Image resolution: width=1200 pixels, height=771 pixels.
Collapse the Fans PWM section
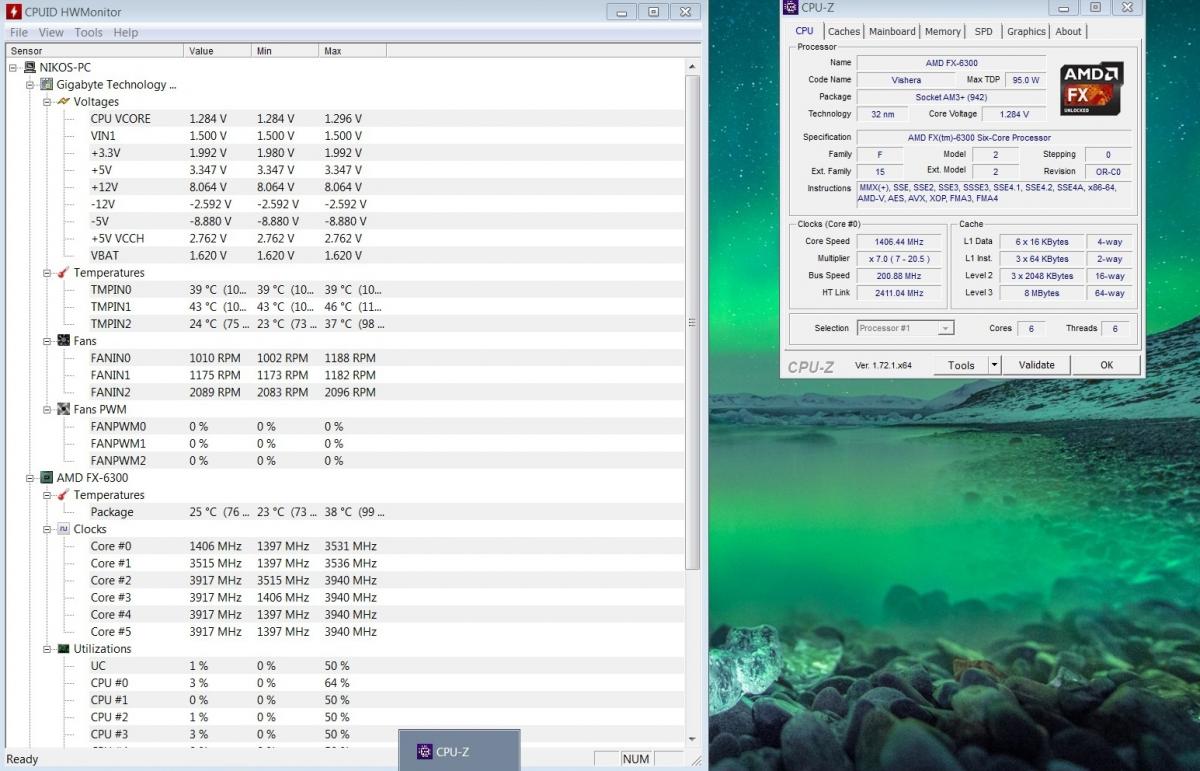(47, 409)
